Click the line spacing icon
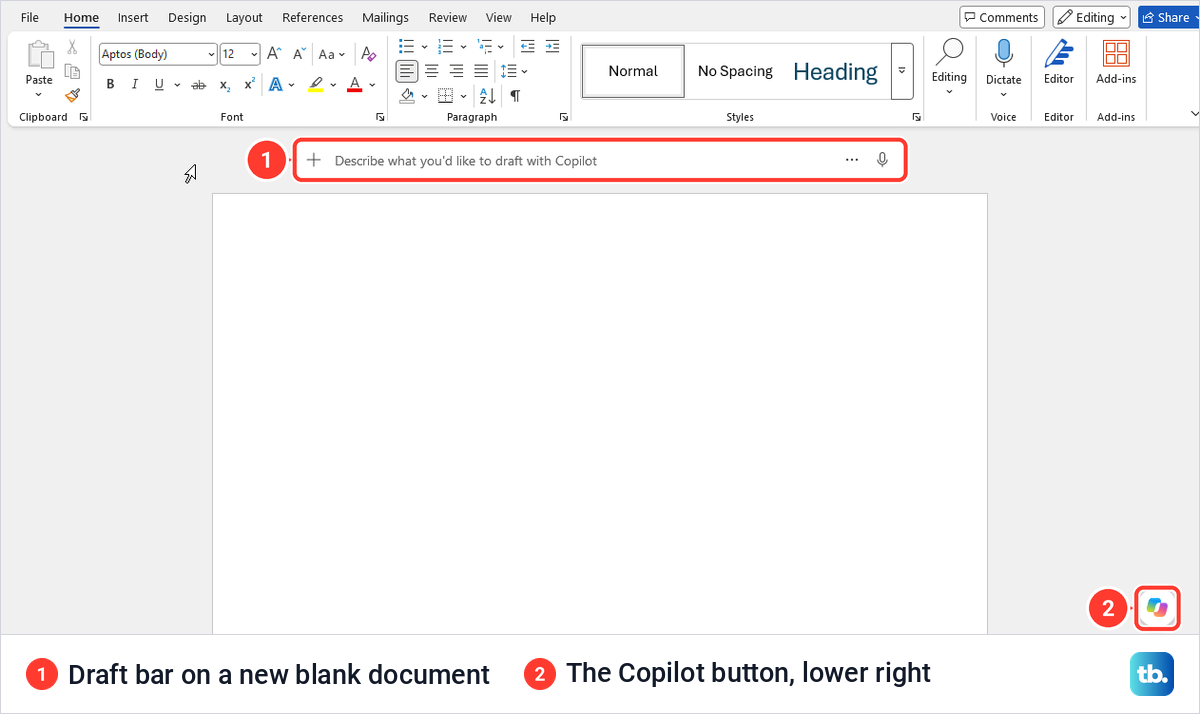The height and width of the screenshot is (714, 1200). (x=508, y=71)
